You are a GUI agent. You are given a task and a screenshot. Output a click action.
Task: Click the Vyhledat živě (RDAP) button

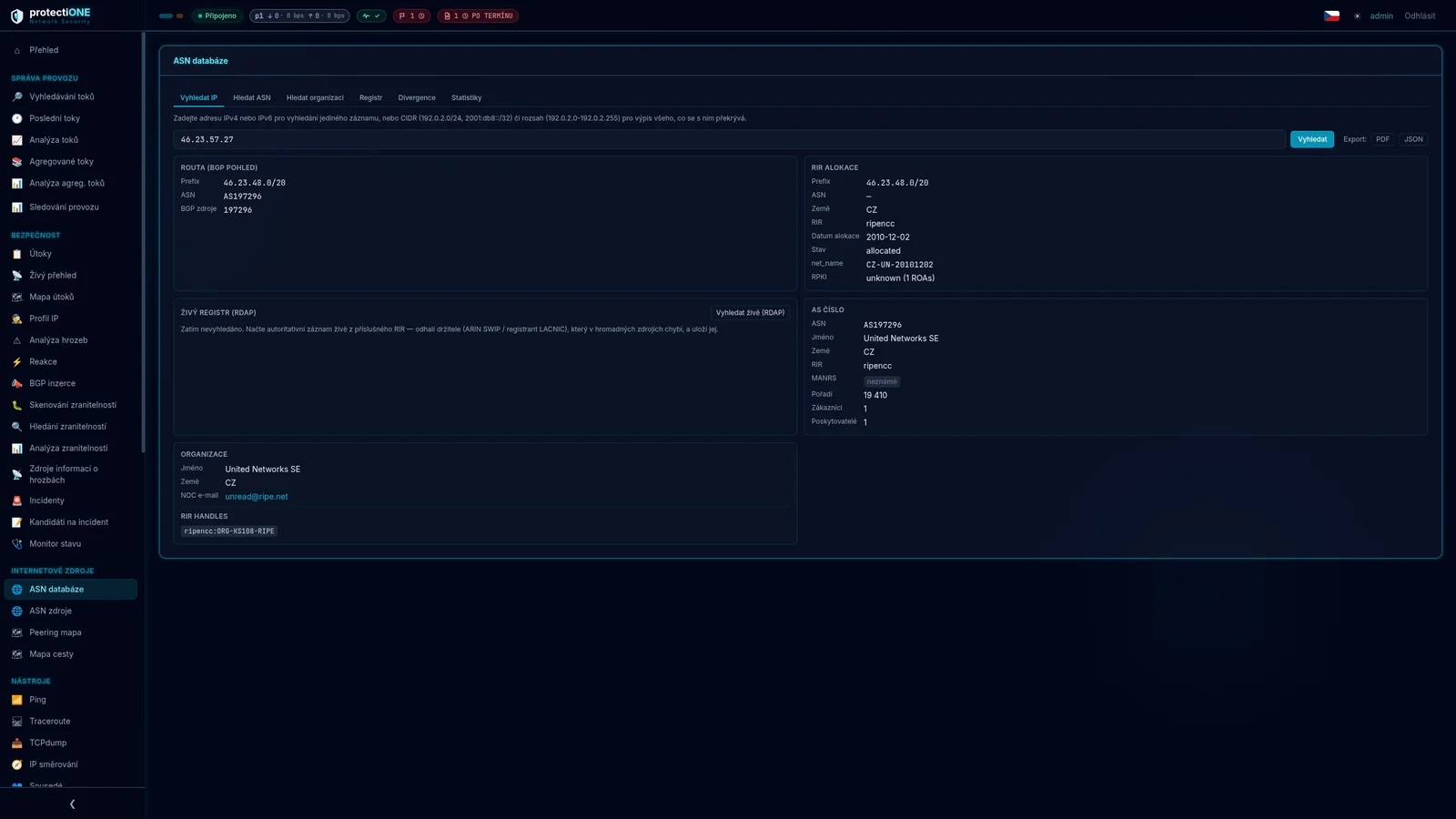click(750, 312)
